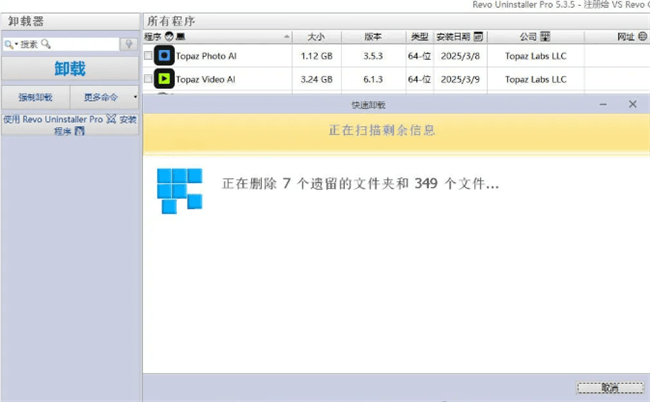Click the lightbulb button beside search field
This screenshot has width=650, height=402.
(x=129, y=44)
